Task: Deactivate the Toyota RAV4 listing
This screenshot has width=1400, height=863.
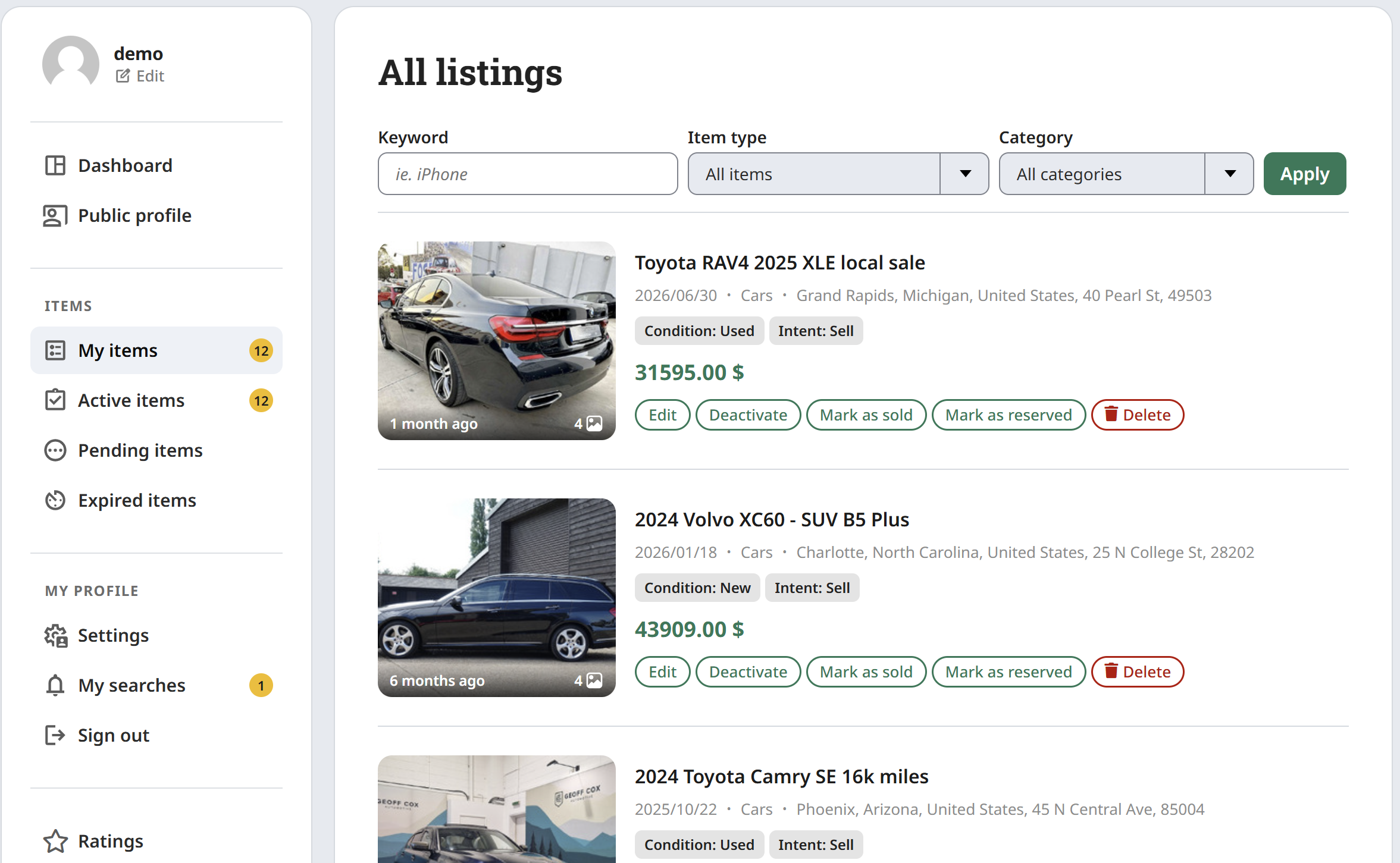Action: pyautogui.click(x=748, y=415)
